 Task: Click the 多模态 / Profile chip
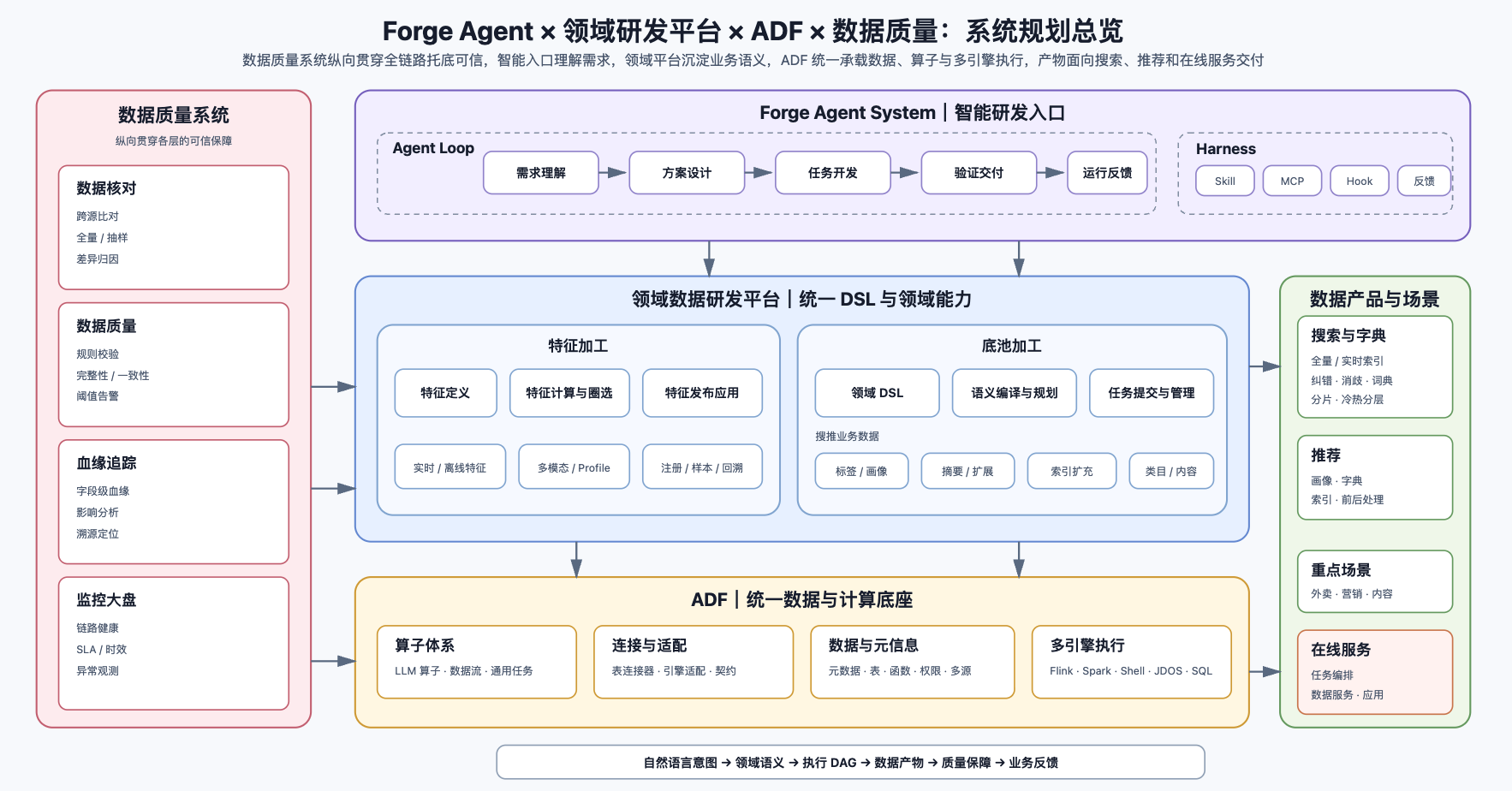pos(574,467)
